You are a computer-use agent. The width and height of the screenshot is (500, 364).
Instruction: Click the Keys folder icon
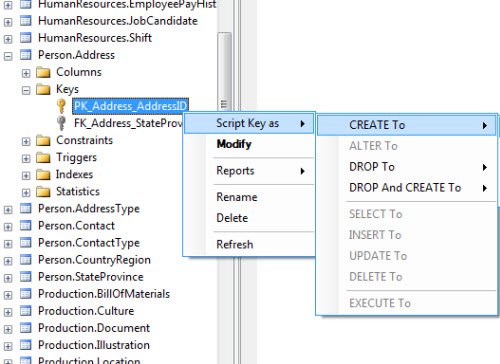(43, 89)
